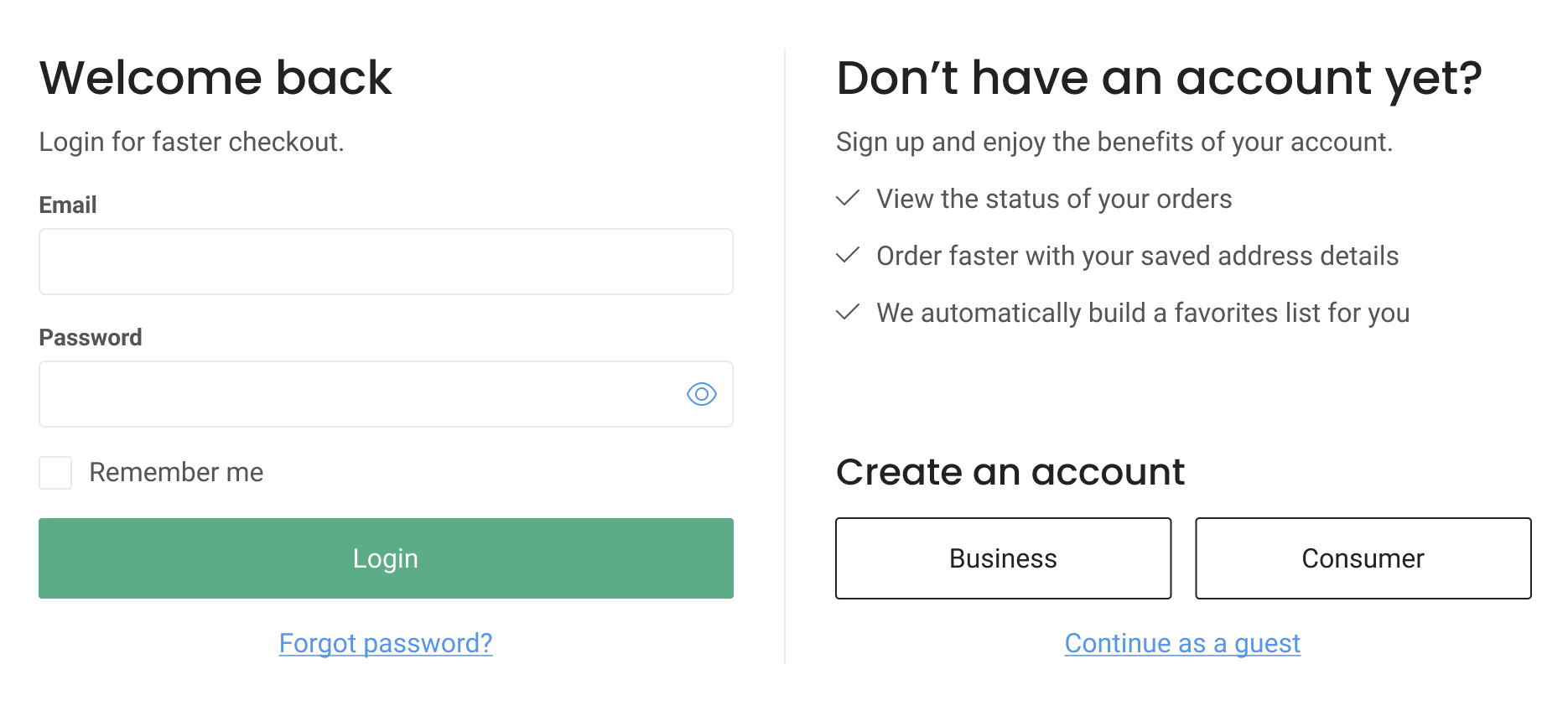1568x716 pixels.
Task: Open the Forgot password? link
Action: [386, 643]
